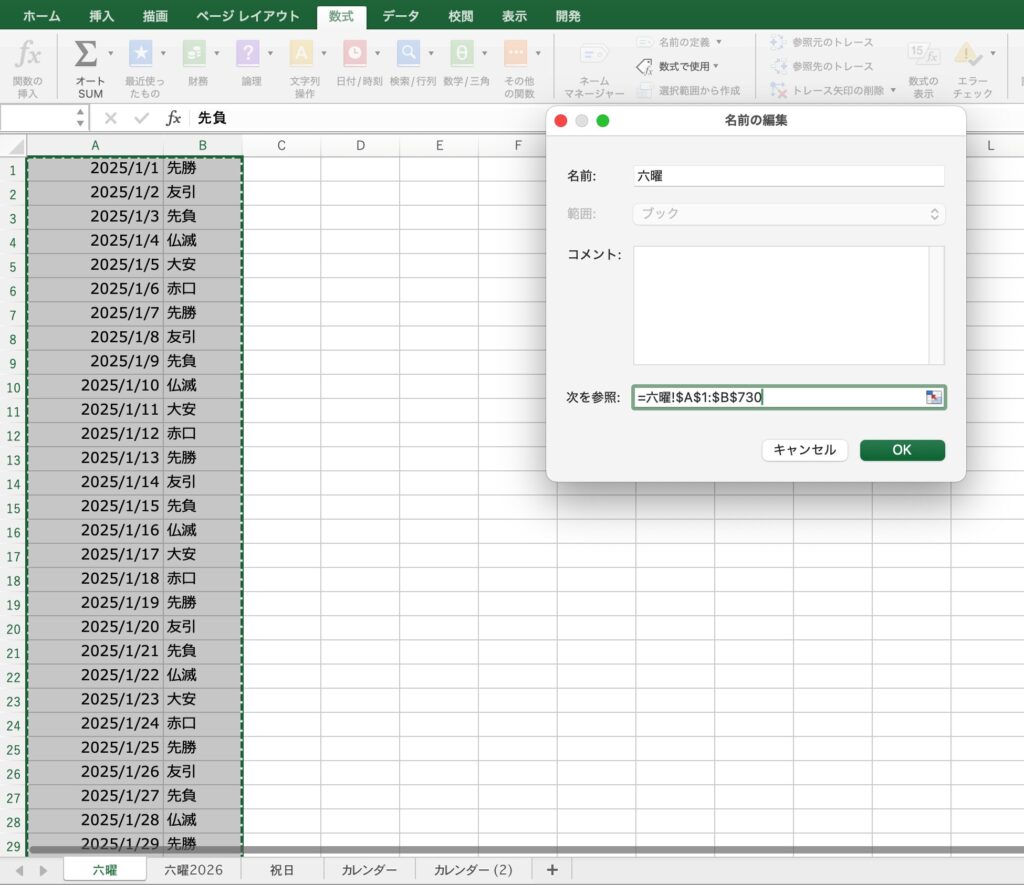Open the 日付/時刻 date and time functions icon
1024x885 pixels.
pos(355,54)
